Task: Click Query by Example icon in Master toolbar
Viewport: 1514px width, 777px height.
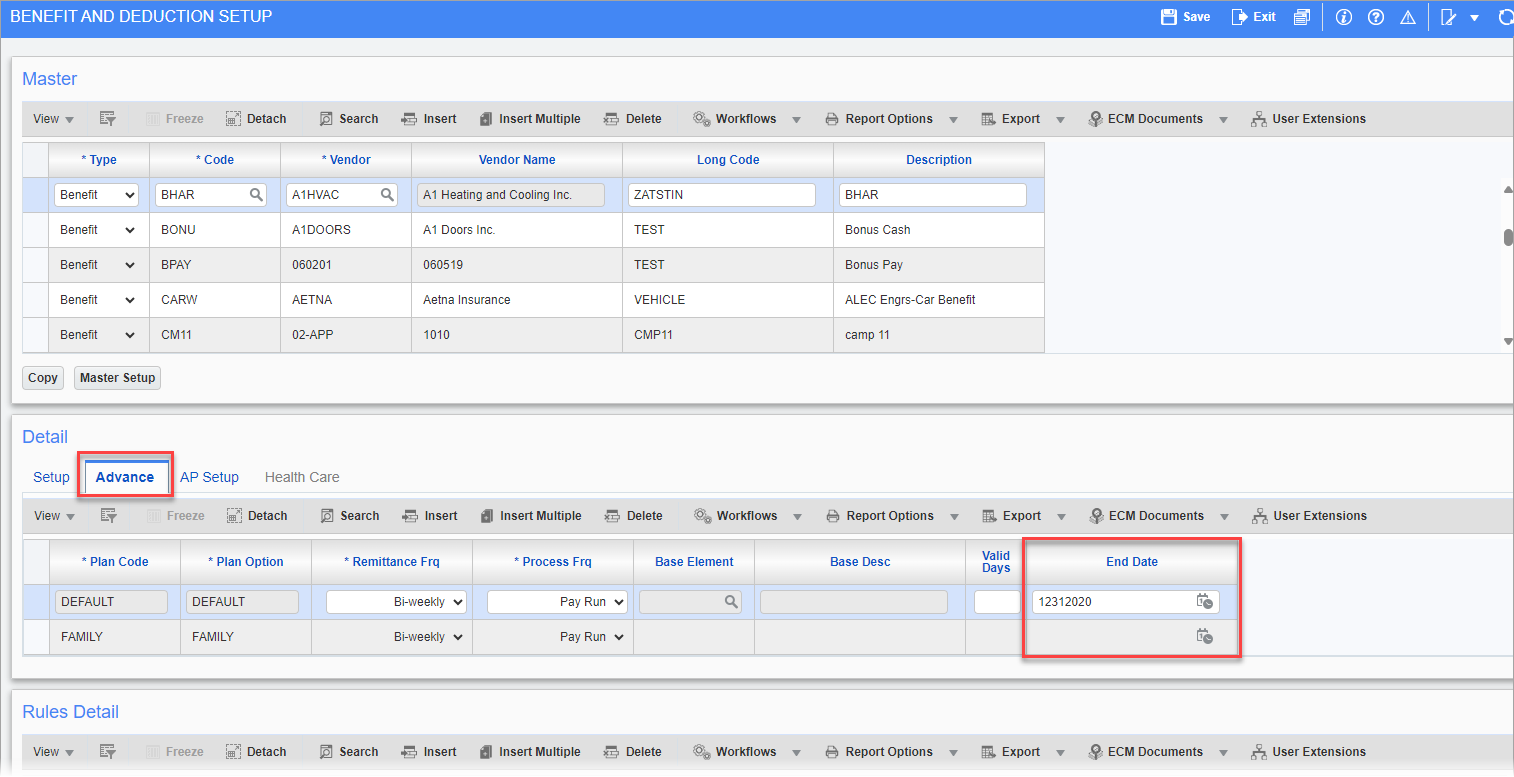Action: coord(108,119)
